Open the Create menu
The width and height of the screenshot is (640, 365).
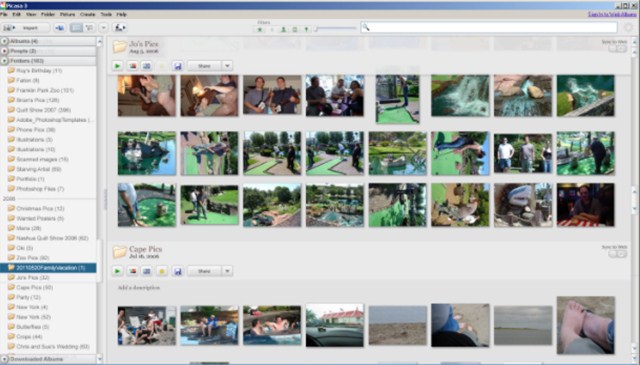pos(87,14)
